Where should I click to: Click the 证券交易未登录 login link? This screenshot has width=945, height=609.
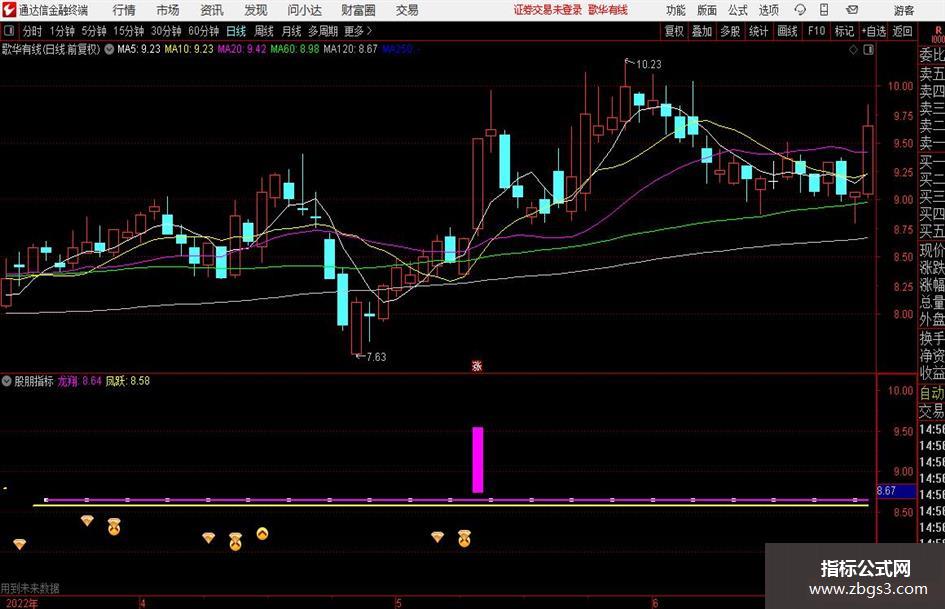[548, 10]
